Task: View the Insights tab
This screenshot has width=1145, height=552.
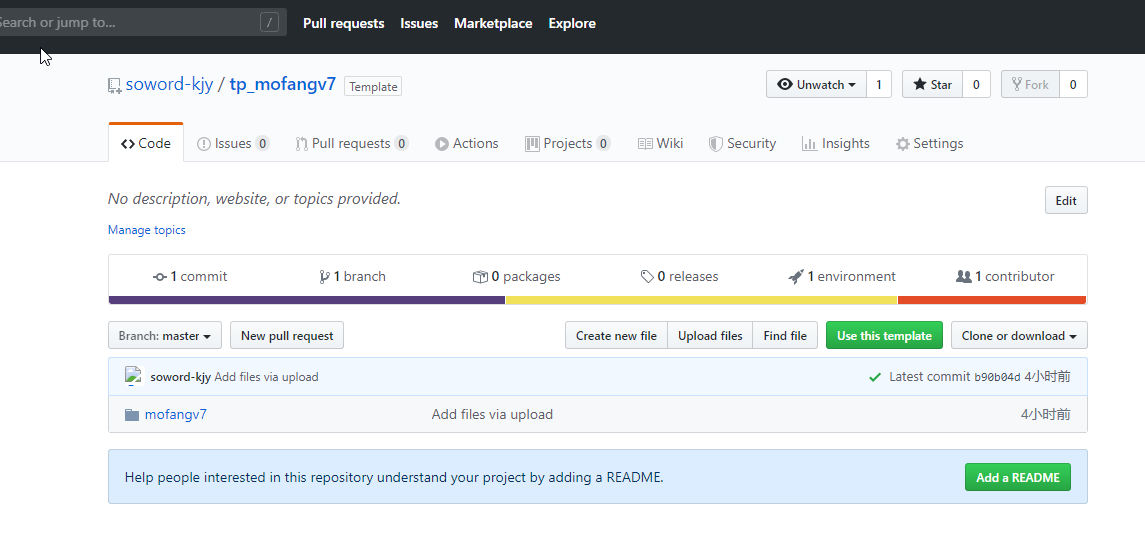Action: coord(835,144)
